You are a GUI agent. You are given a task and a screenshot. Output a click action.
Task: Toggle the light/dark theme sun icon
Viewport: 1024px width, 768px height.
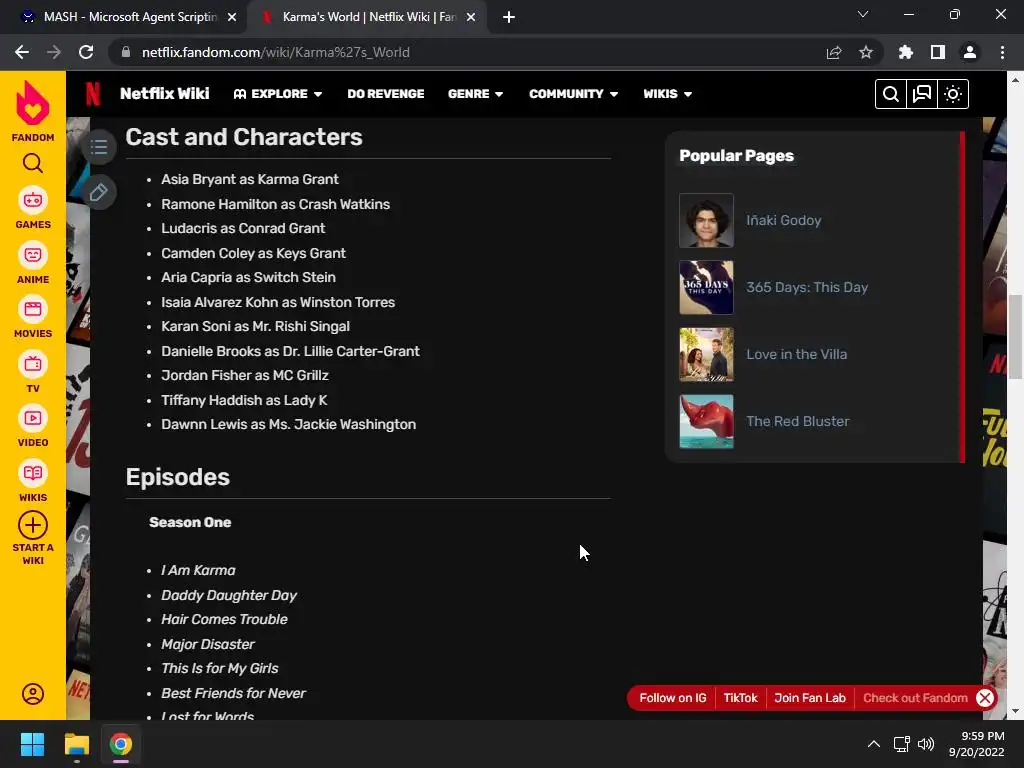click(953, 94)
